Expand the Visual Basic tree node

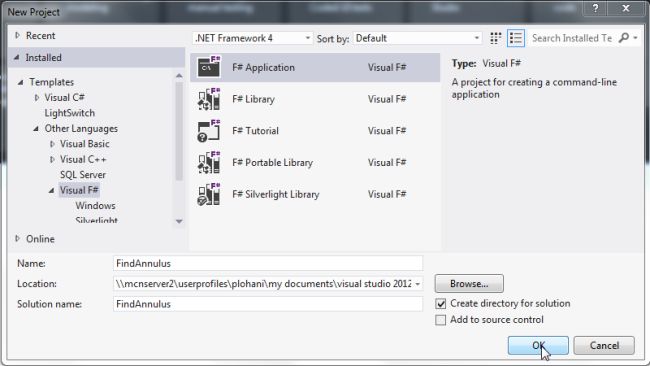[52, 144]
